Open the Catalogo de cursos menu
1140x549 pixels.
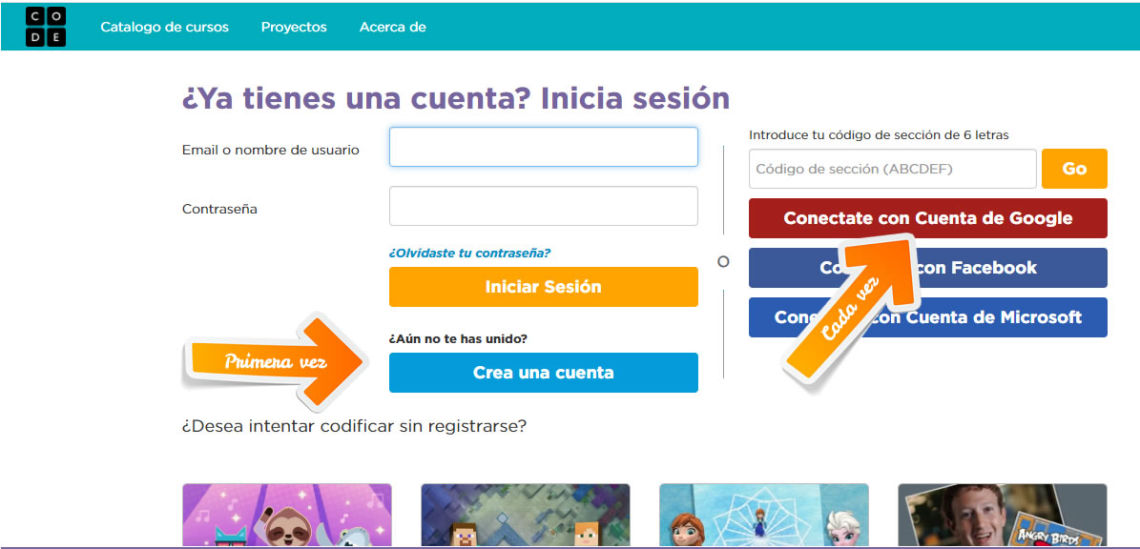164,27
